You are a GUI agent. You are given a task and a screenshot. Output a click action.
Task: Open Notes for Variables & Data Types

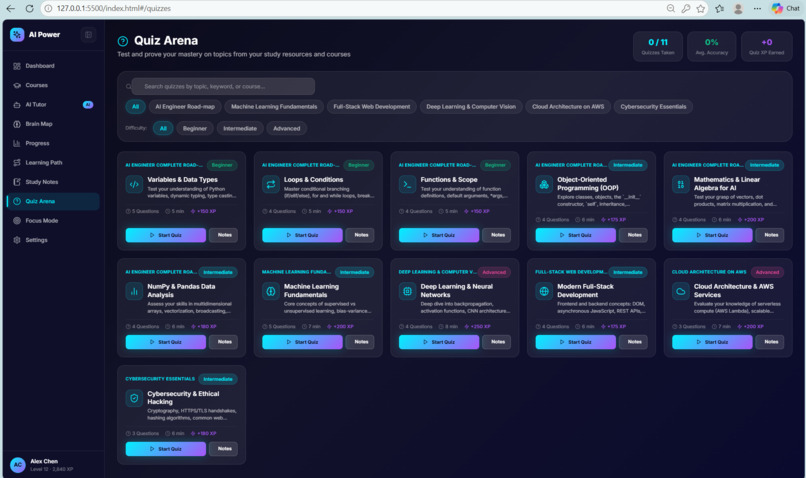224,235
